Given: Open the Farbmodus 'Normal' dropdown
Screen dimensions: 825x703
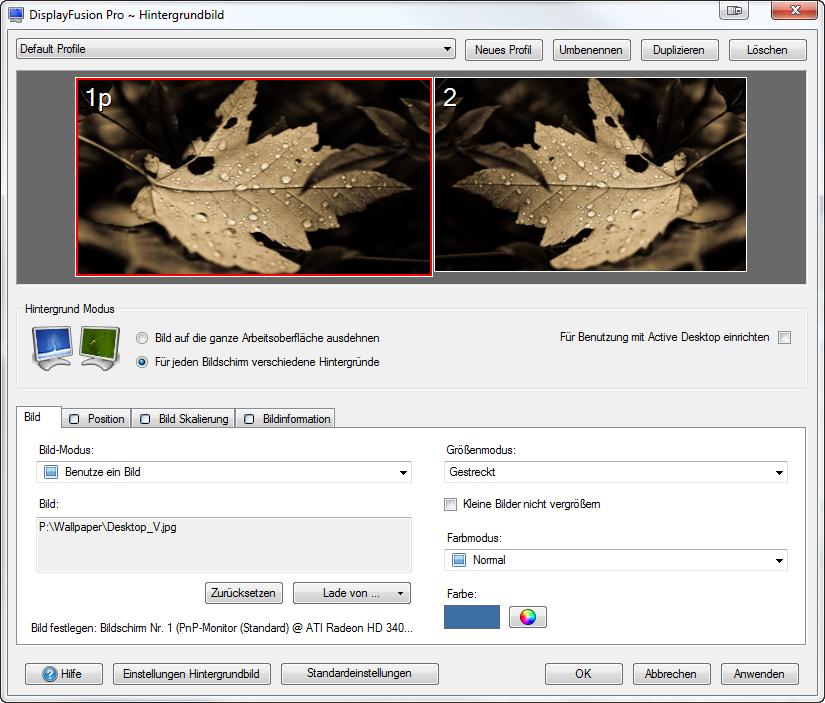Looking at the screenshot, I should [x=616, y=560].
